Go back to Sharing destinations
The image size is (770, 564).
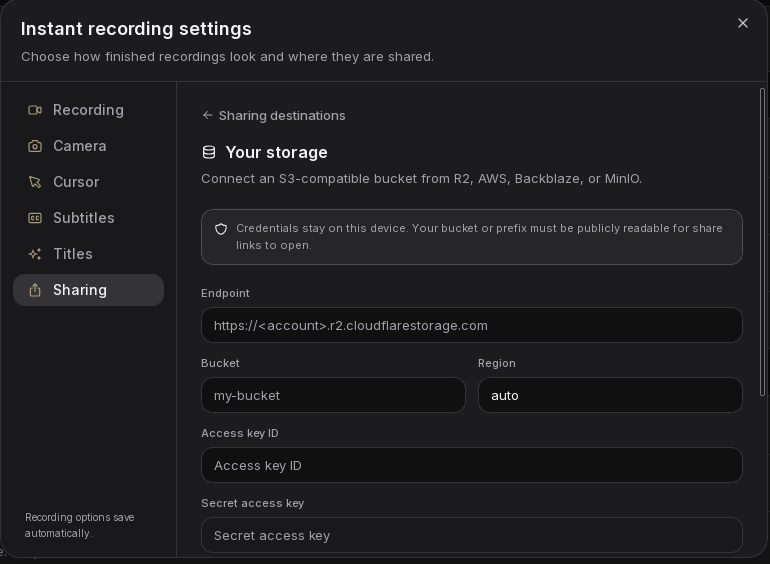tap(274, 115)
